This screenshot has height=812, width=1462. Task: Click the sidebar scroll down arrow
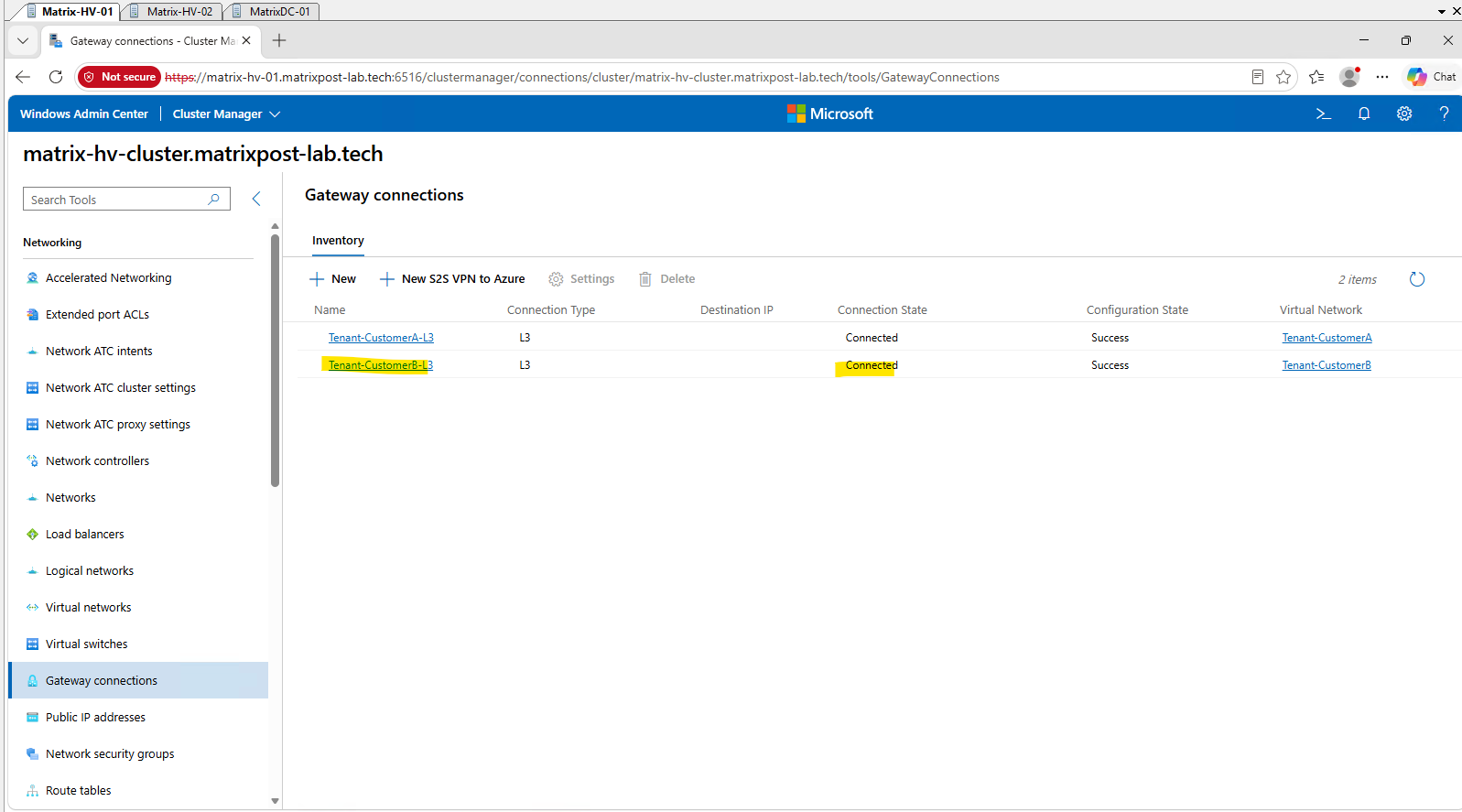pos(275,801)
